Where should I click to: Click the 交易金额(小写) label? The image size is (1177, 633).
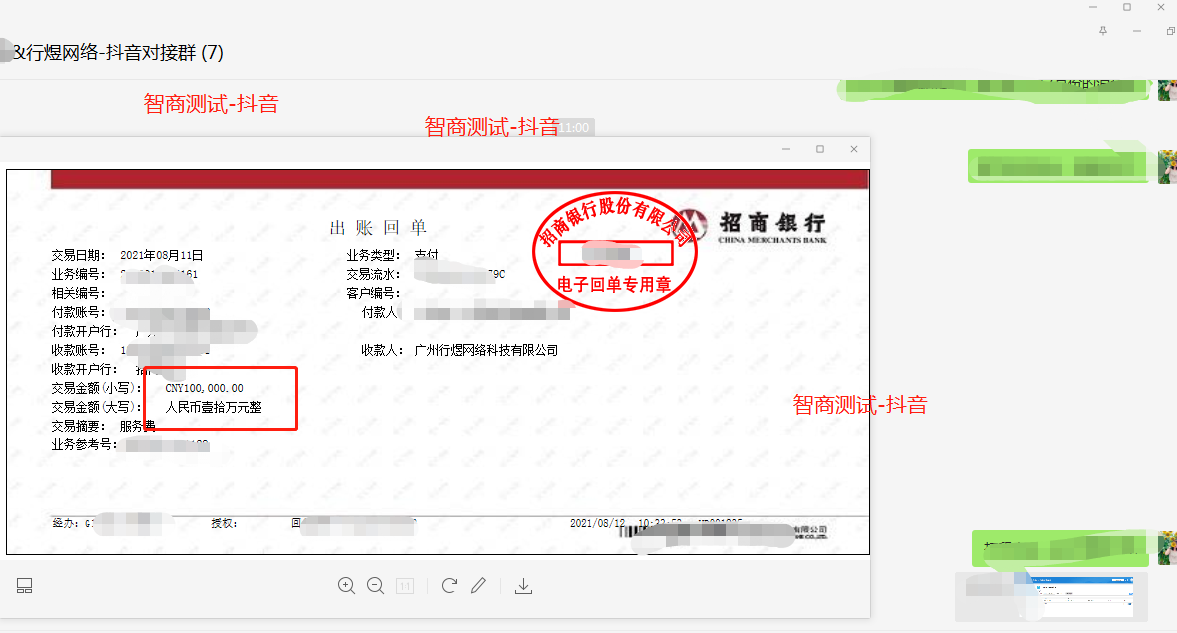pyautogui.click(x=96, y=388)
